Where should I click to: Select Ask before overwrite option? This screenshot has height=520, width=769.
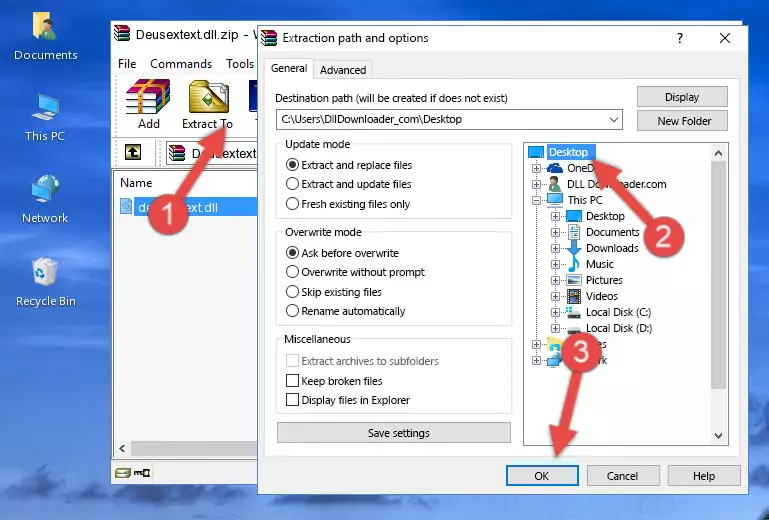[342, 253]
